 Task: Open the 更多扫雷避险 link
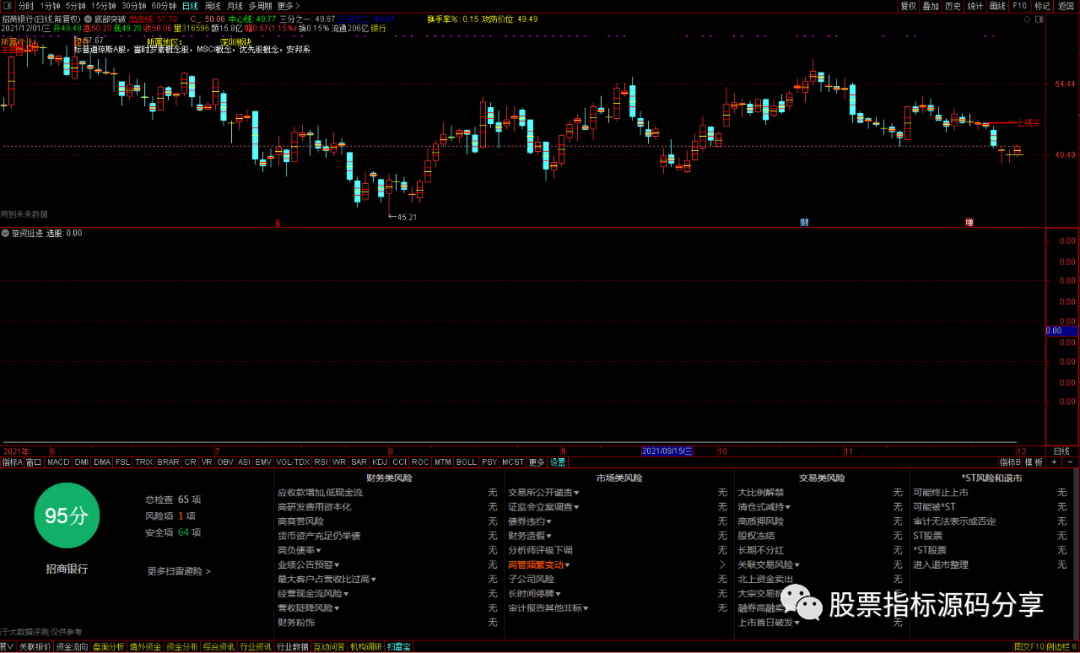click(178, 571)
